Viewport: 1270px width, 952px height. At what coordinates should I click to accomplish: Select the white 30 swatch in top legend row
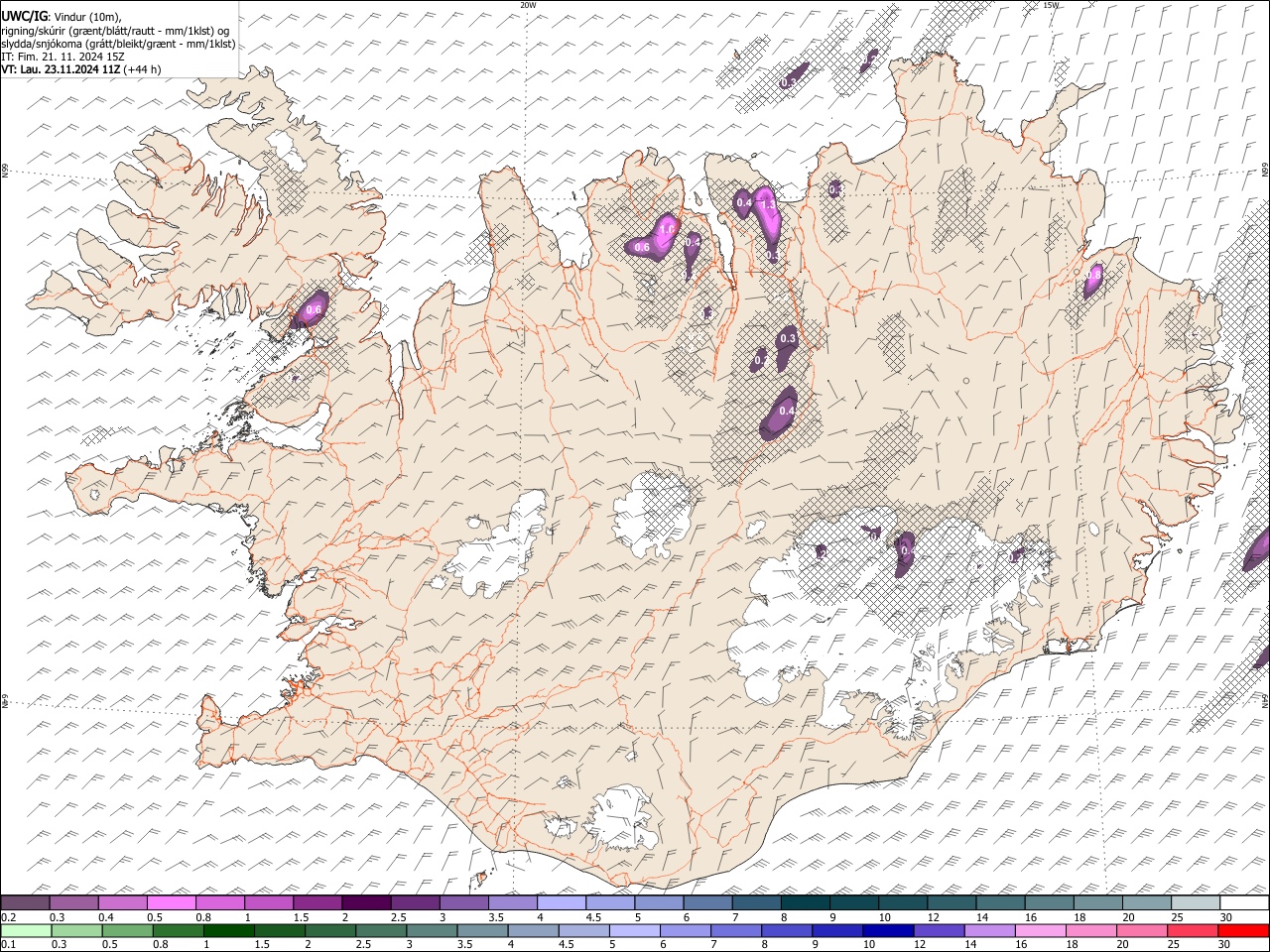[1244, 903]
